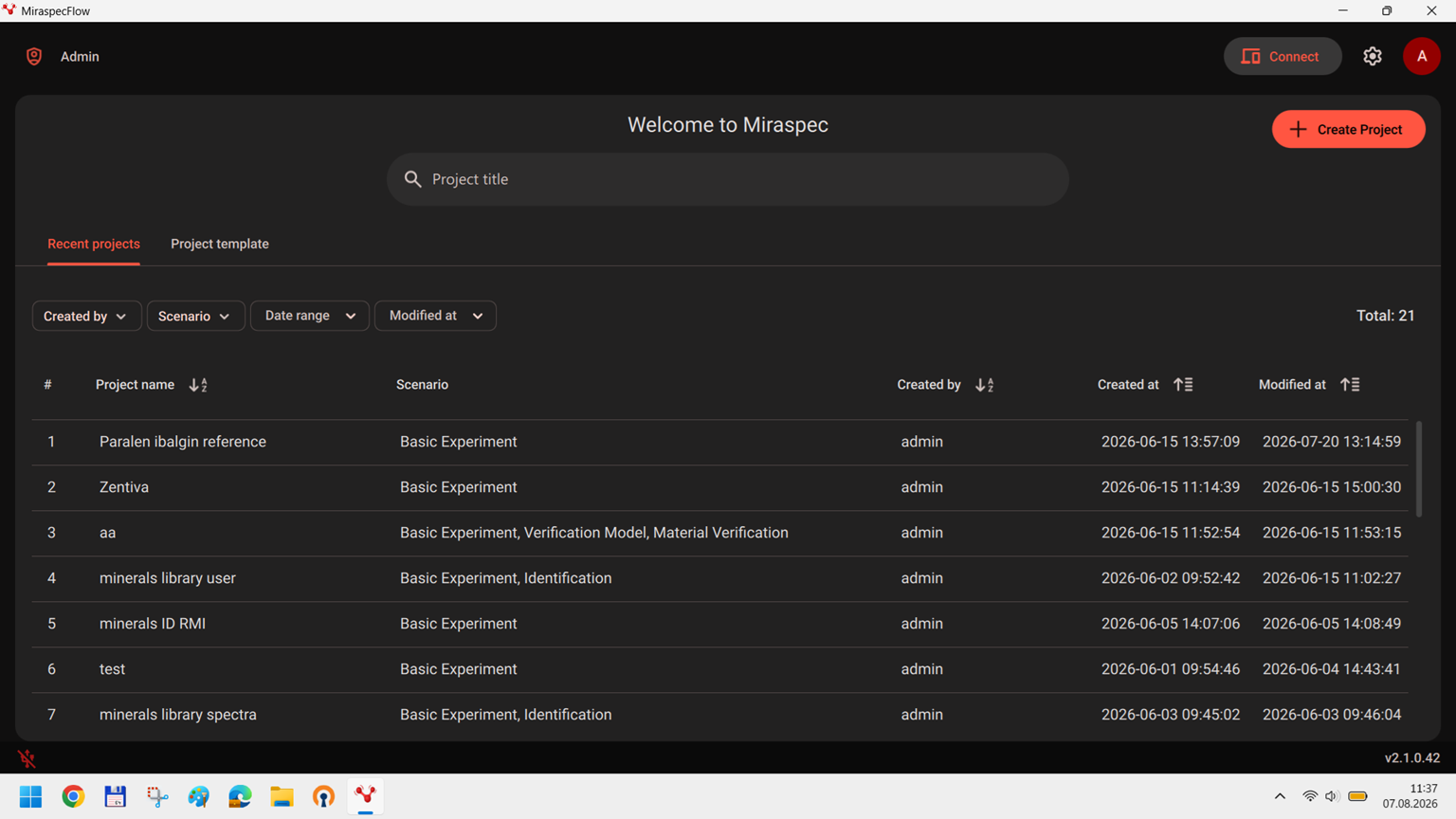The height and width of the screenshot is (819, 1456).
Task: Sort by Created by icon
Action: click(x=985, y=385)
